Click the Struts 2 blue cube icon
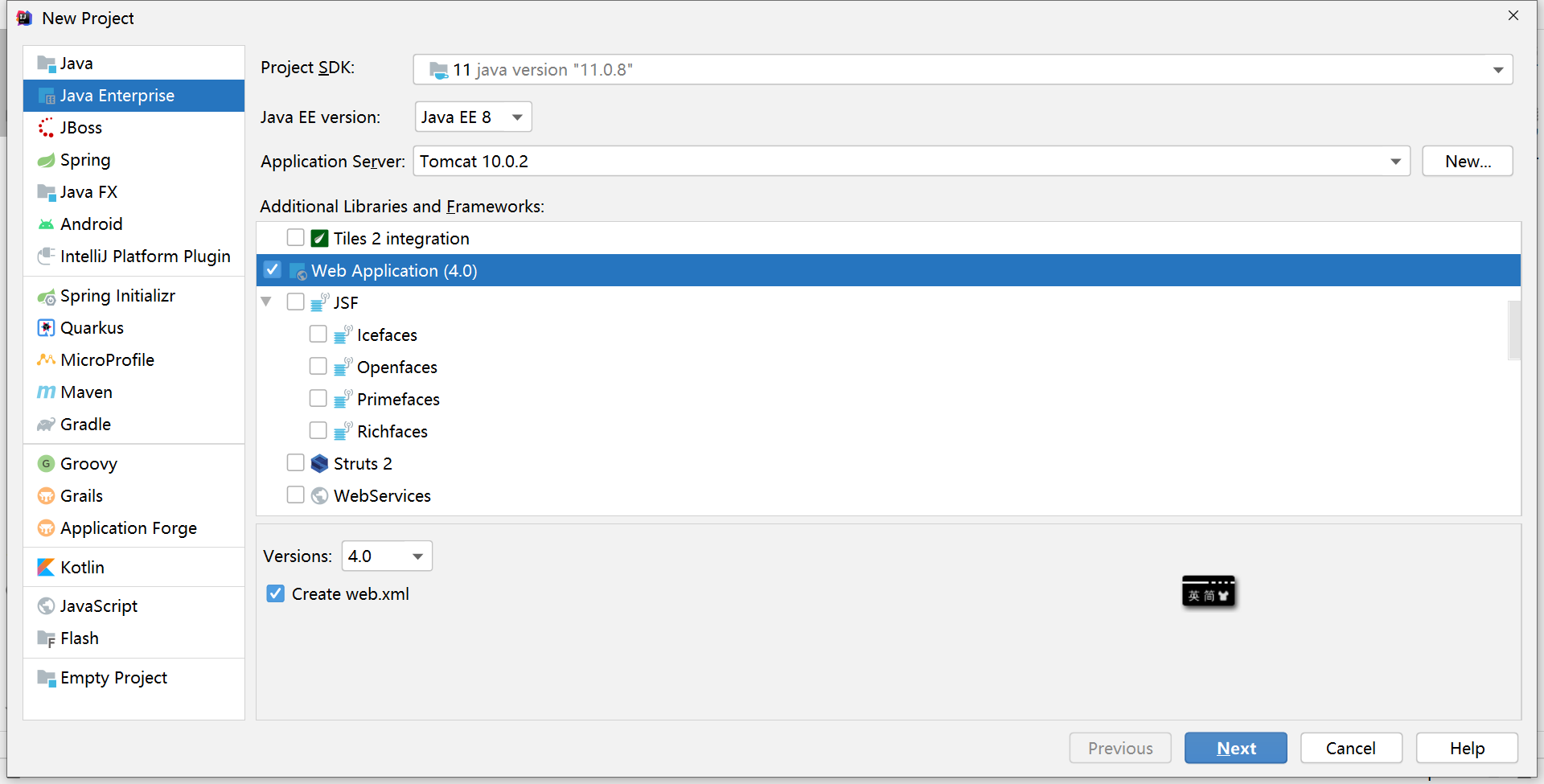Viewport: 1544px width, 784px height. (319, 464)
